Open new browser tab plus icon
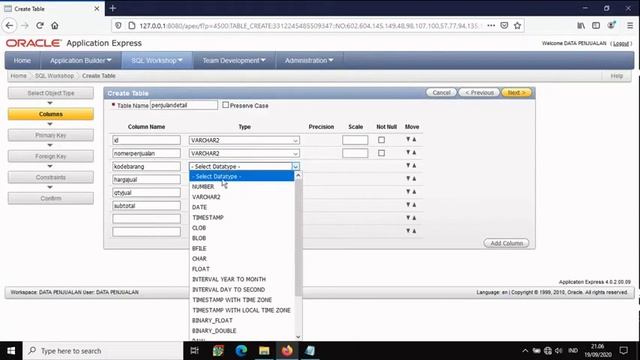640x360 pixels. (113, 8)
